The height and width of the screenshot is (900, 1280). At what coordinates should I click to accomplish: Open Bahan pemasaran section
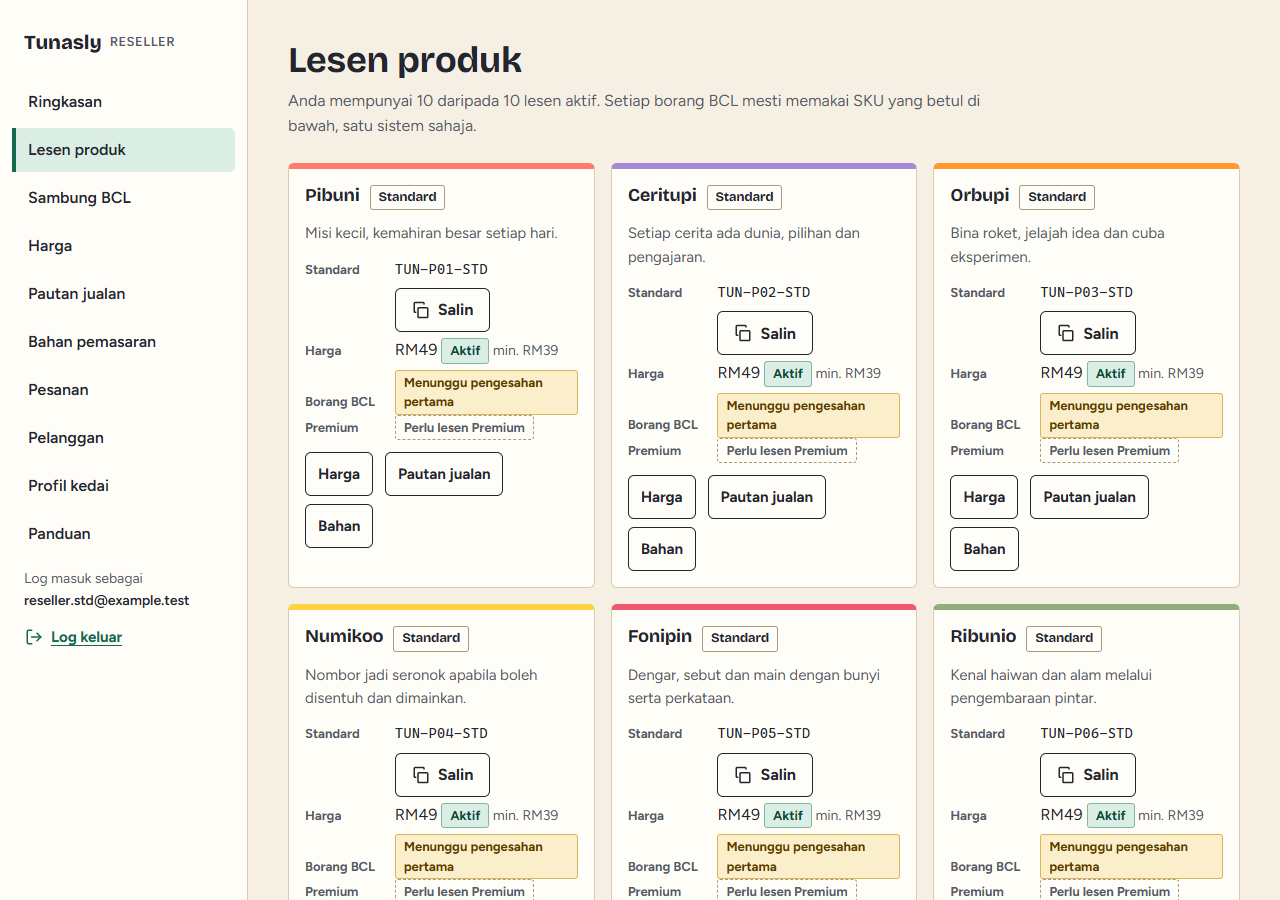coord(124,342)
